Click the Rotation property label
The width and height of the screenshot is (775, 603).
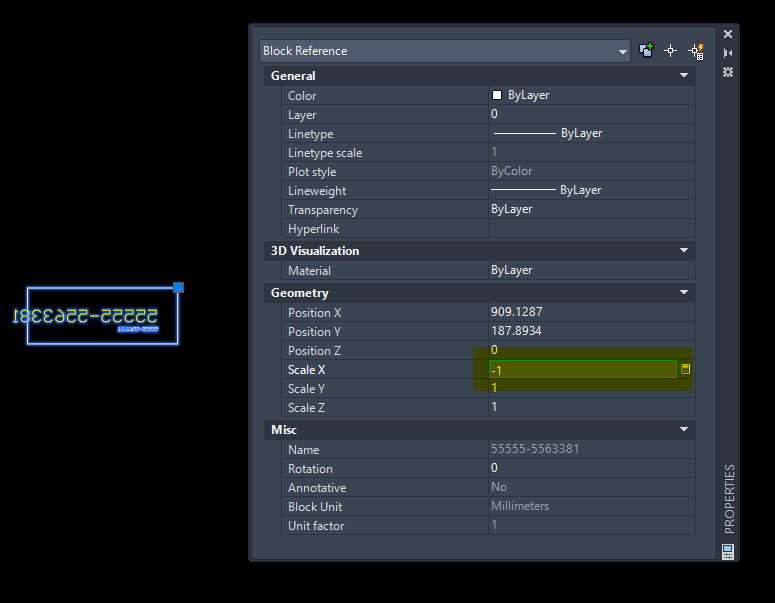point(310,469)
